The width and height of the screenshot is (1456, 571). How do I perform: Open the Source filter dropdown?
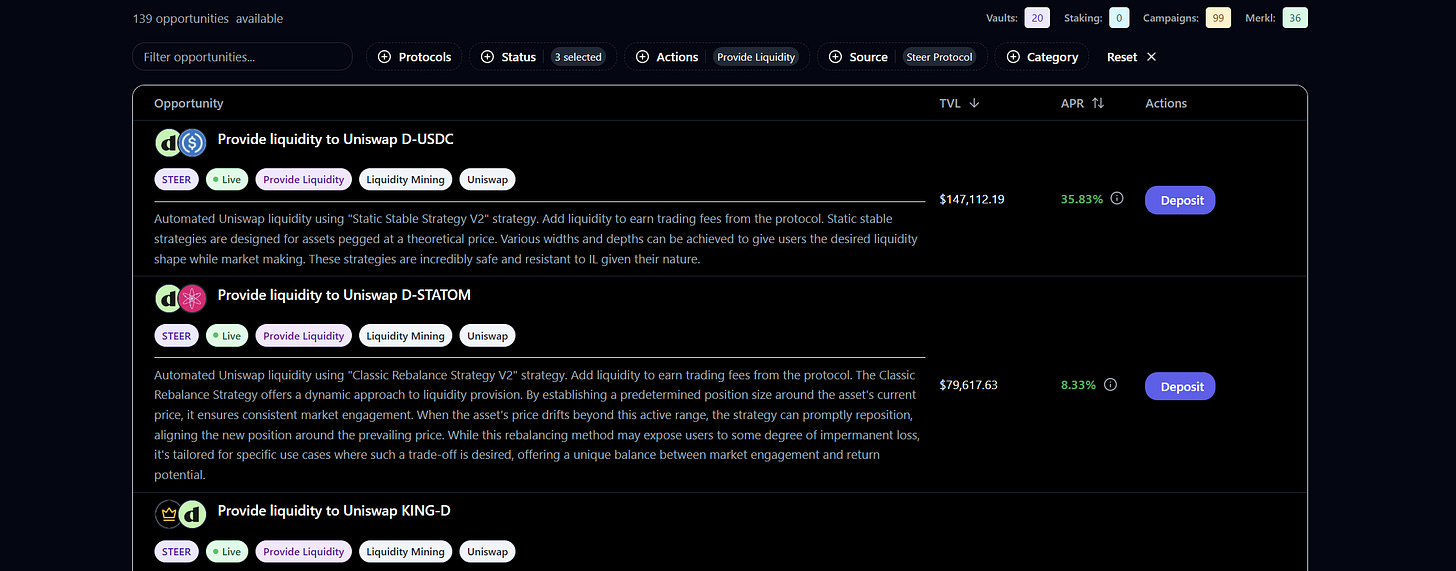pos(903,57)
